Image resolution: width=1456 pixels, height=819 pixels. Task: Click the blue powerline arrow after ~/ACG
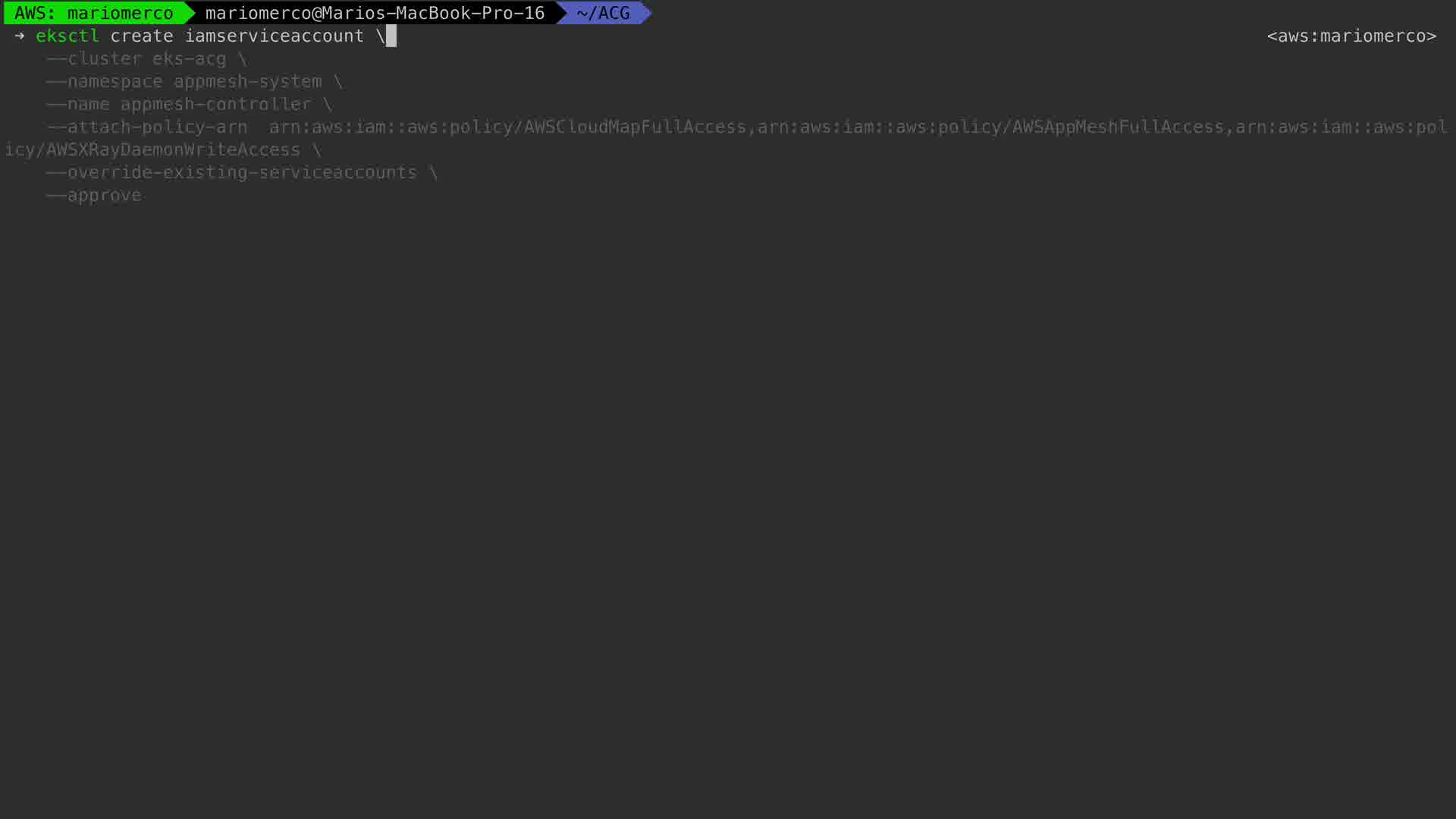coord(646,13)
